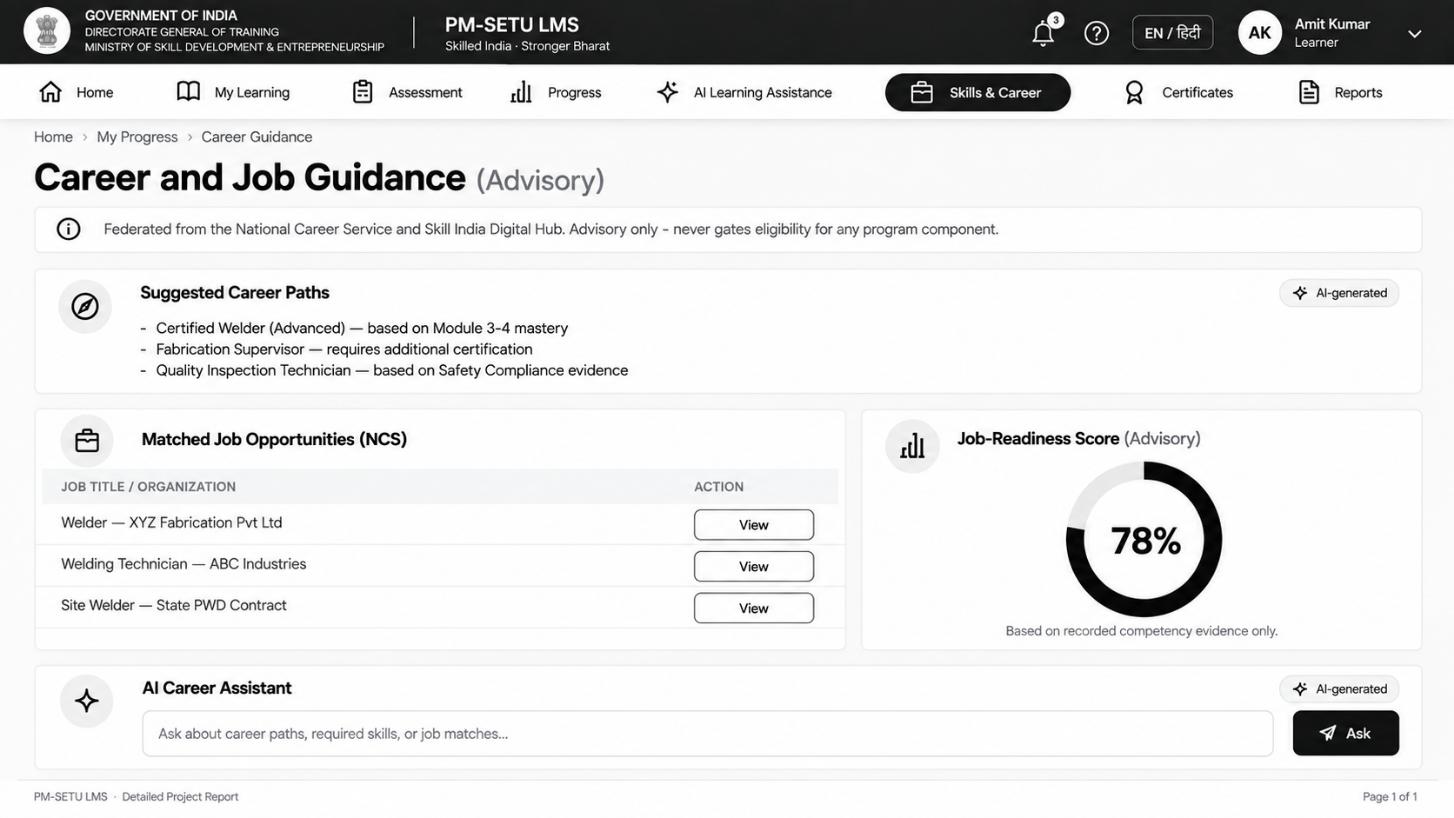Open the help question mark icon
Screen dimensions: 1454x818
(x=1097, y=33)
